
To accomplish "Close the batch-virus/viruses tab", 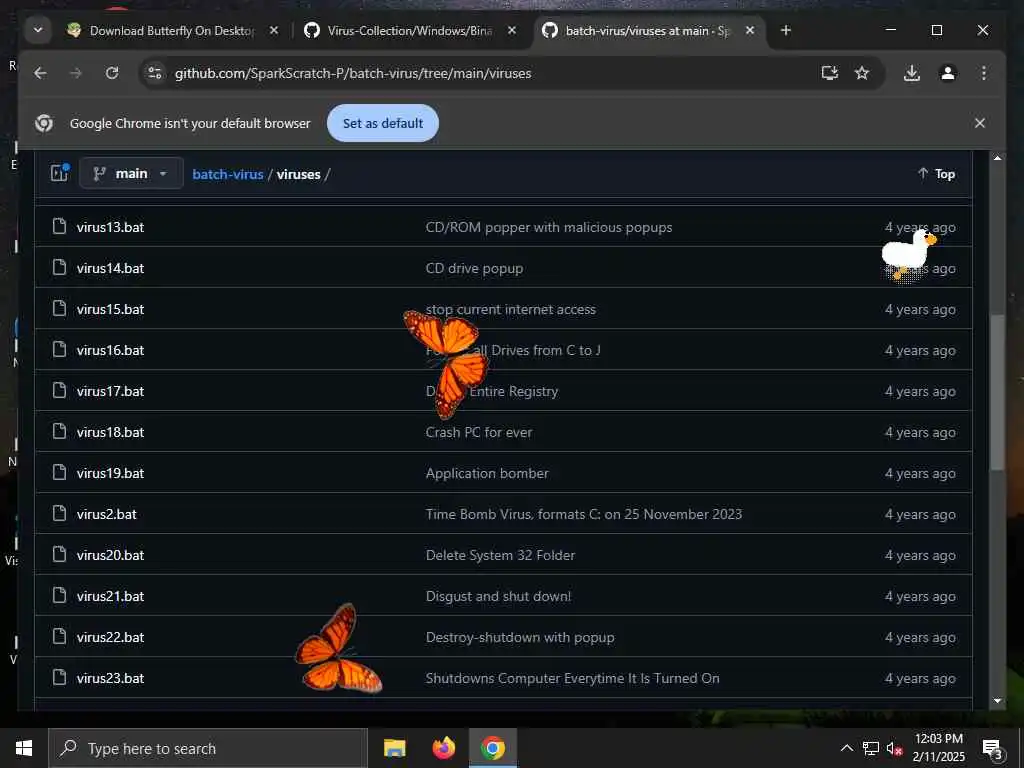I will pos(750,30).
